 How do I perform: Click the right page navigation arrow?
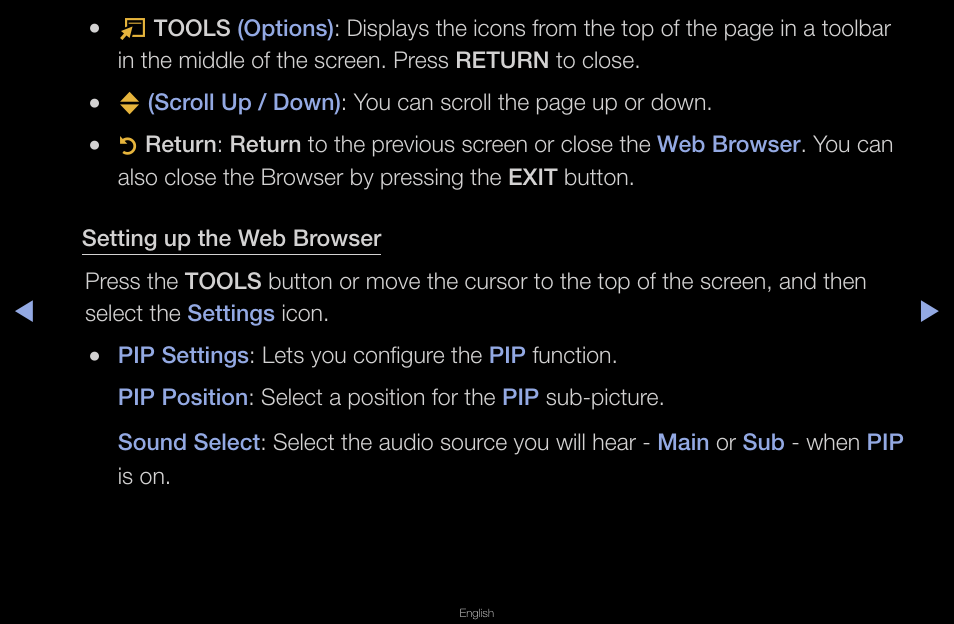click(929, 311)
